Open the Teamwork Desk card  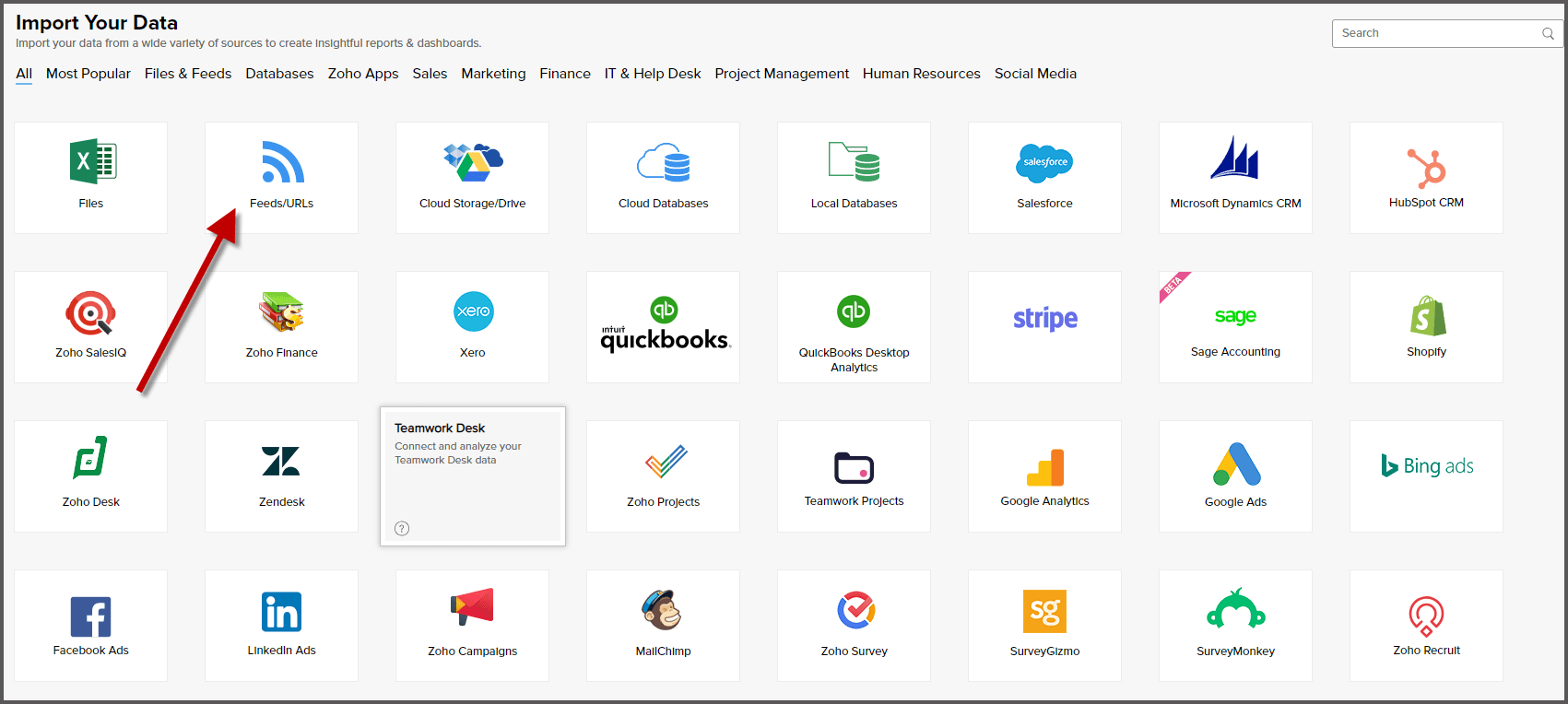[473, 476]
